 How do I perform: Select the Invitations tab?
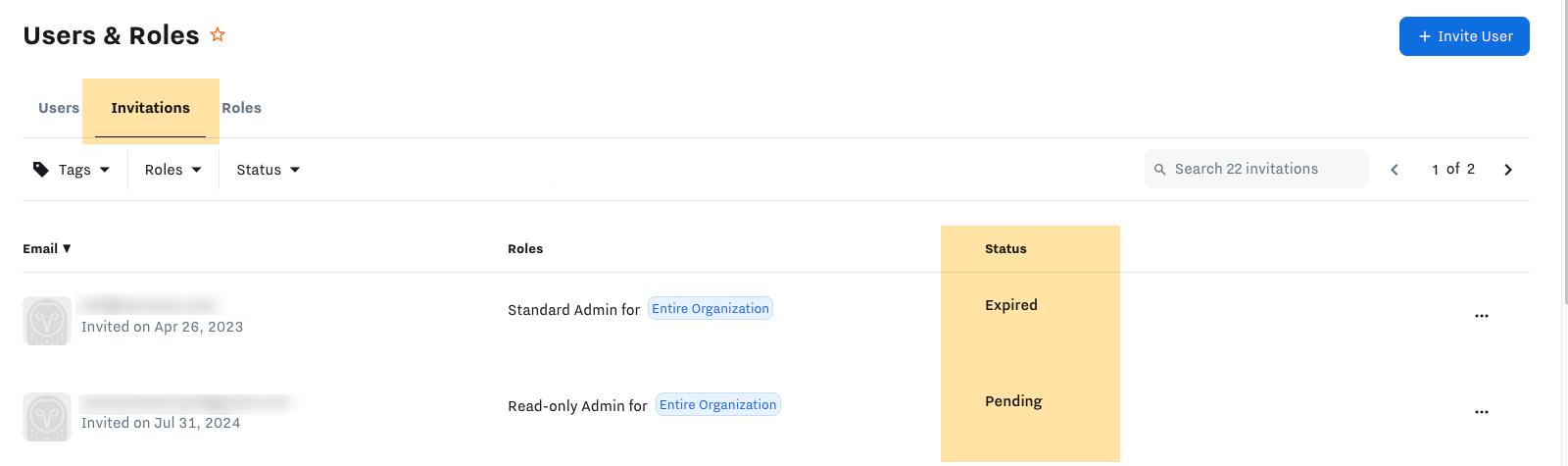point(150,108)
